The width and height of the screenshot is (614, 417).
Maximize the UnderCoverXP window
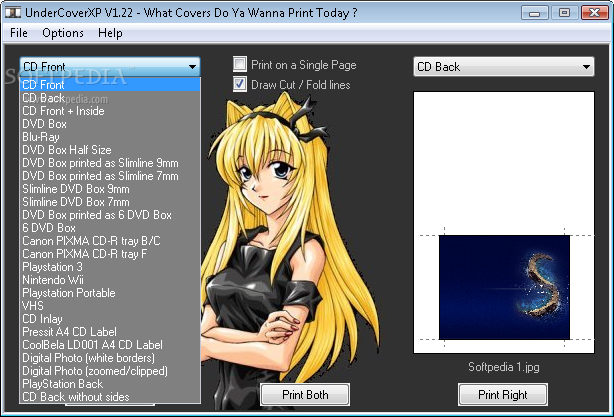pos(563,13)
